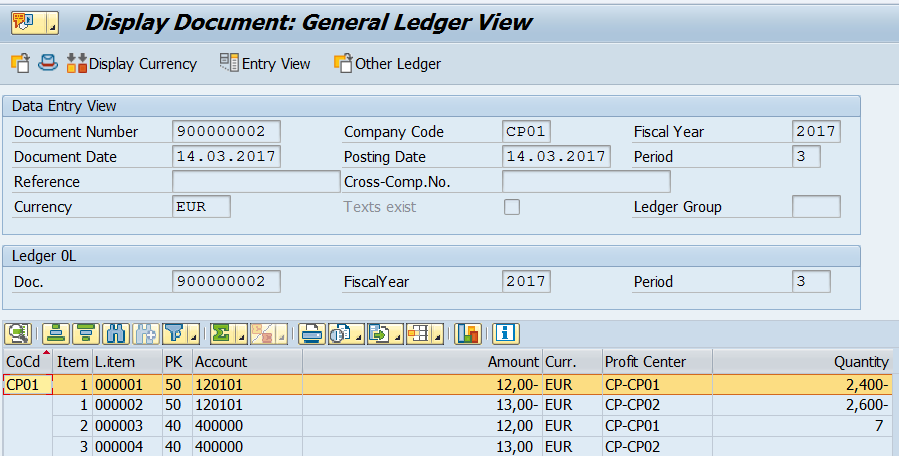Click the Other Document icon in toolbar
Screen dimensions: 899x456
(x=20, y=63)
